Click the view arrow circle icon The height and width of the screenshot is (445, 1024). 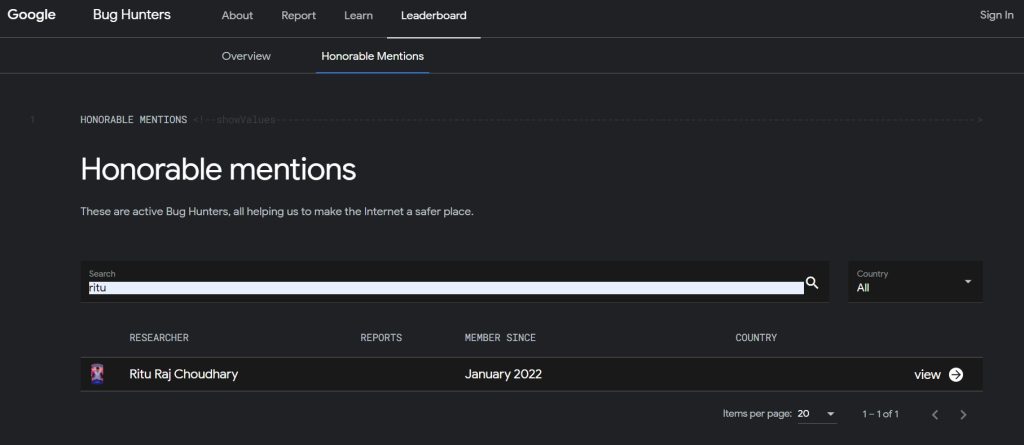pyautogui.click(x=956, y=374)
